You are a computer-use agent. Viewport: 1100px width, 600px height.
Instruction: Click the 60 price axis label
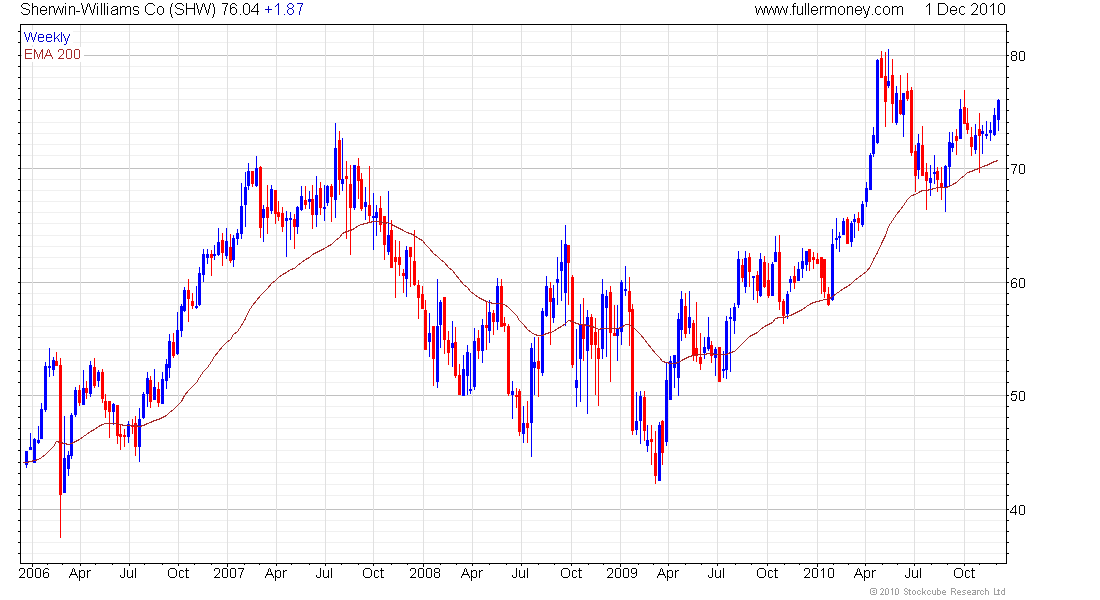click(x=1019, y=283)
